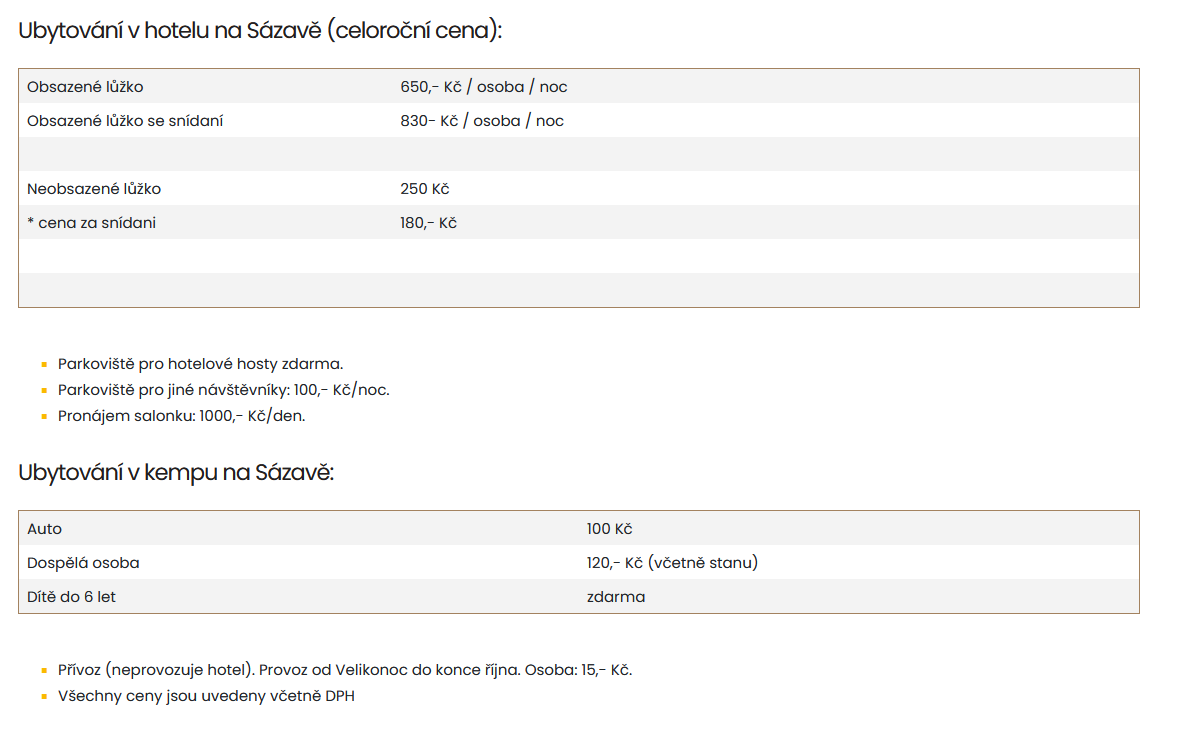
Task: Click the "Dospělá osoba" row label
Action: pos(83,563)
